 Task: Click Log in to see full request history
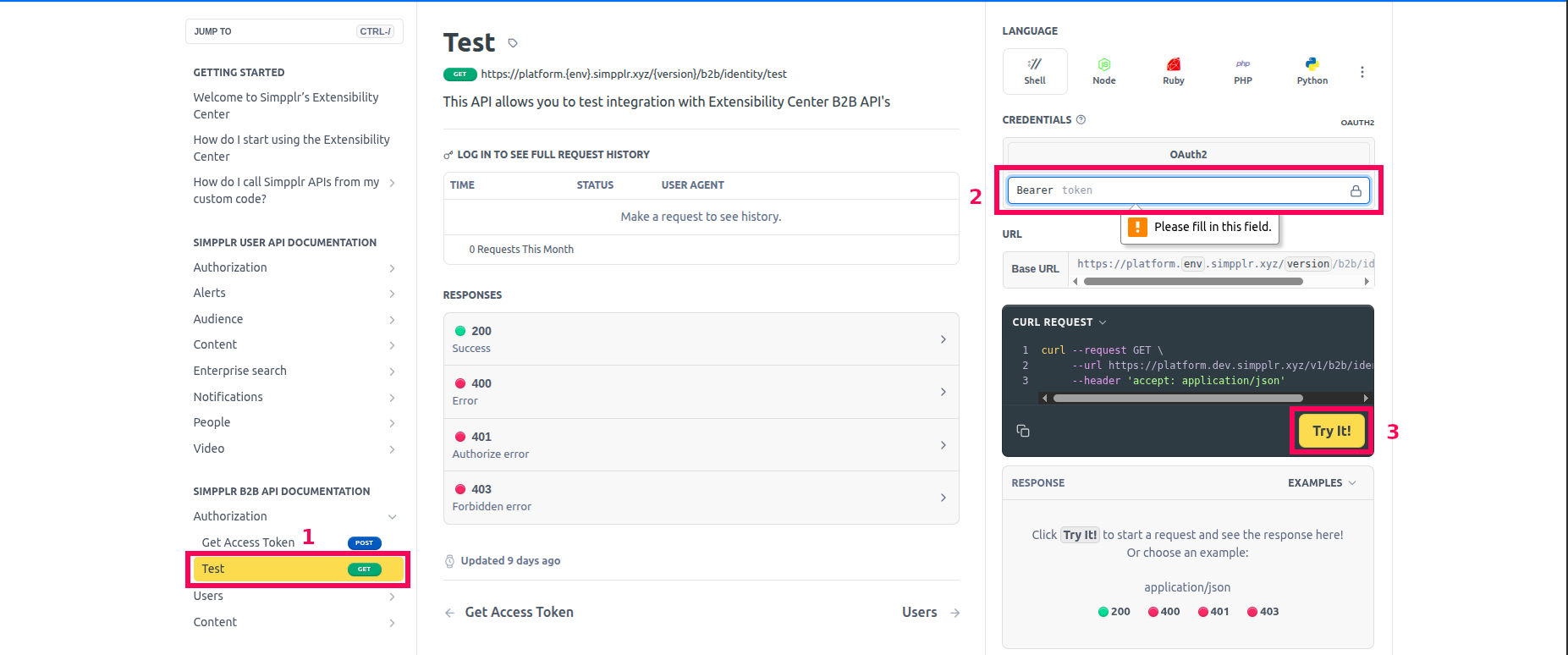pos(553,155)
